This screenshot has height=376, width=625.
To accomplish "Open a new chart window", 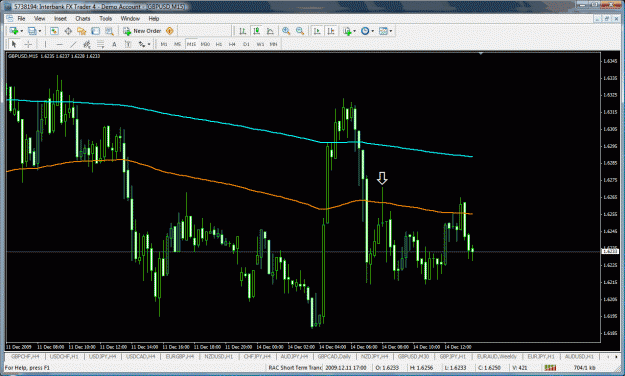I will (14, 31).
